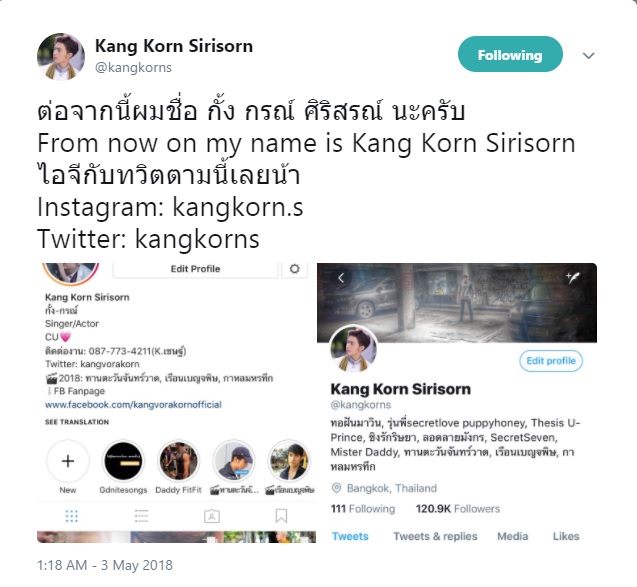Click the back arrow on Twitter header

341,278
